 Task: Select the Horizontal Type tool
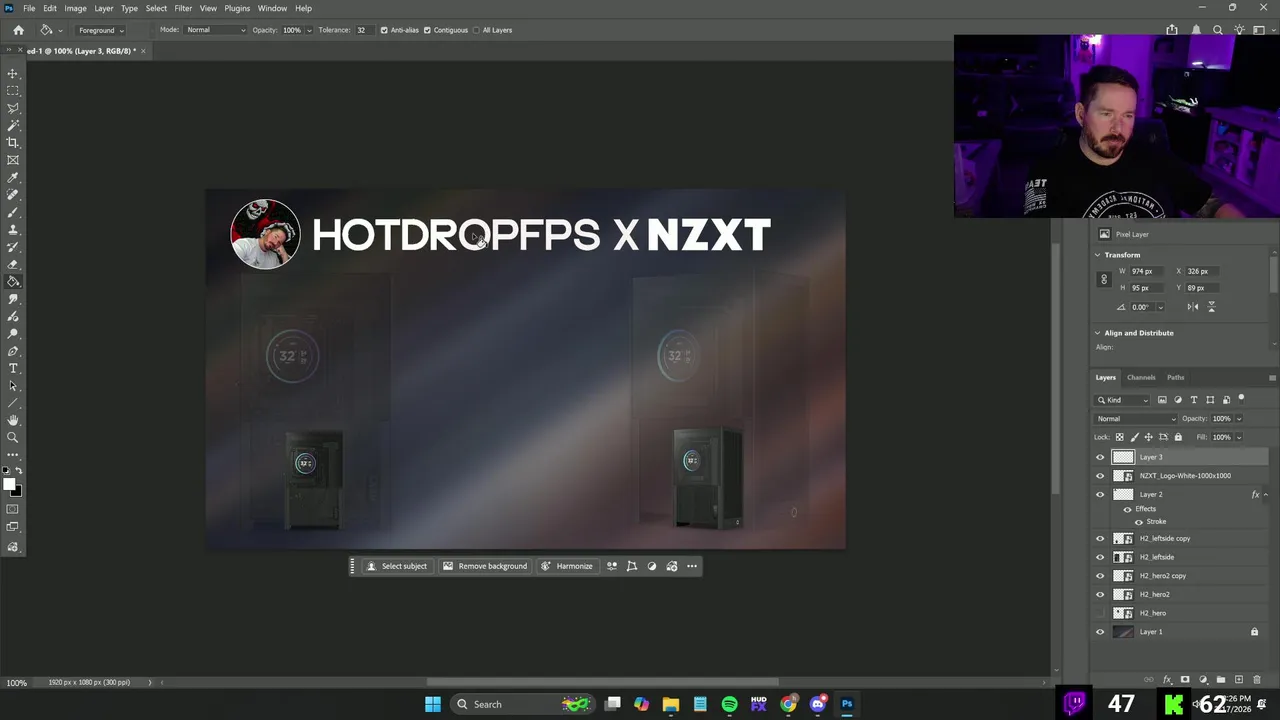[x=13, y=368]
